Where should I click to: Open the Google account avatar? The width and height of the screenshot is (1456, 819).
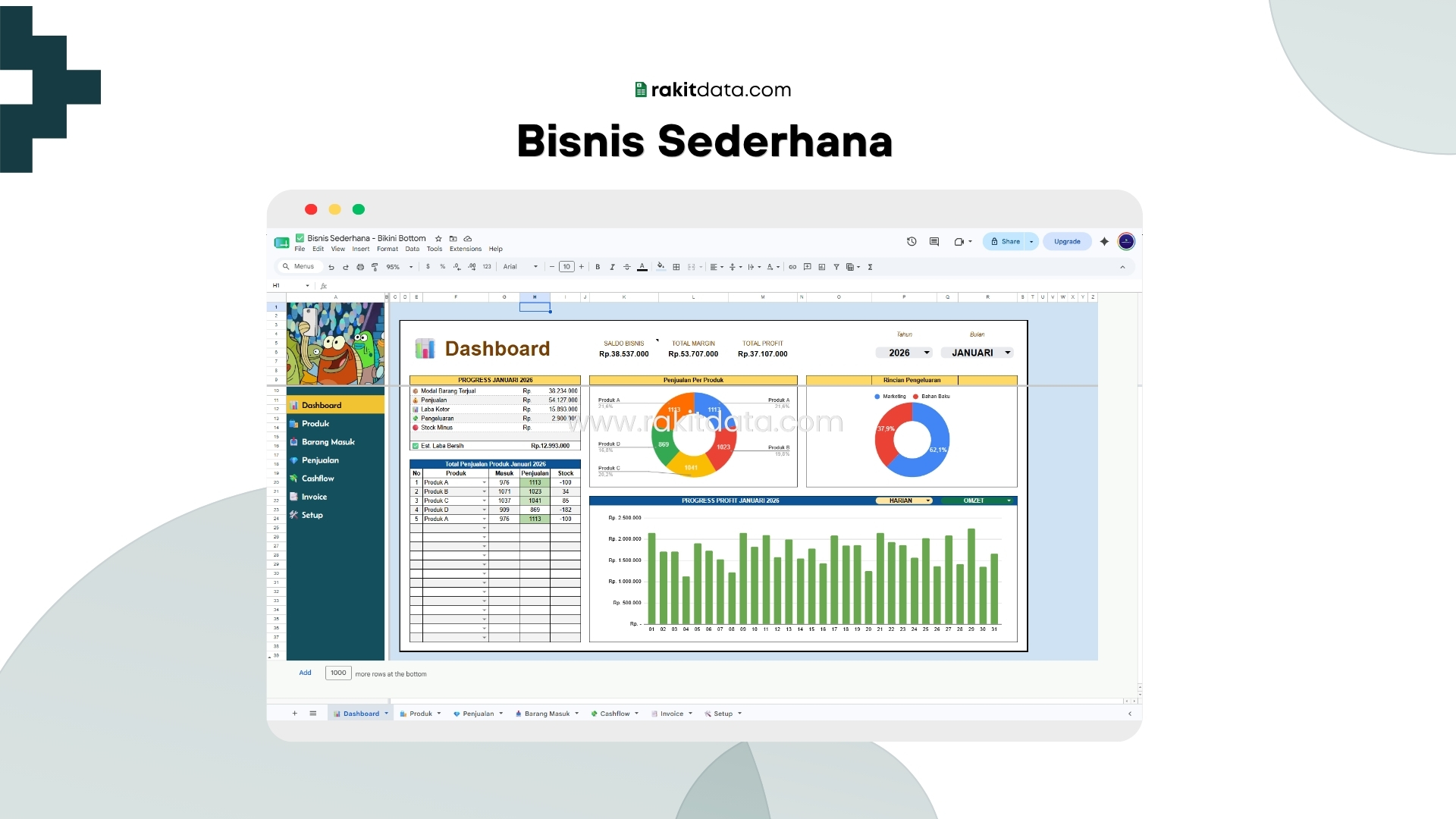1126,241
